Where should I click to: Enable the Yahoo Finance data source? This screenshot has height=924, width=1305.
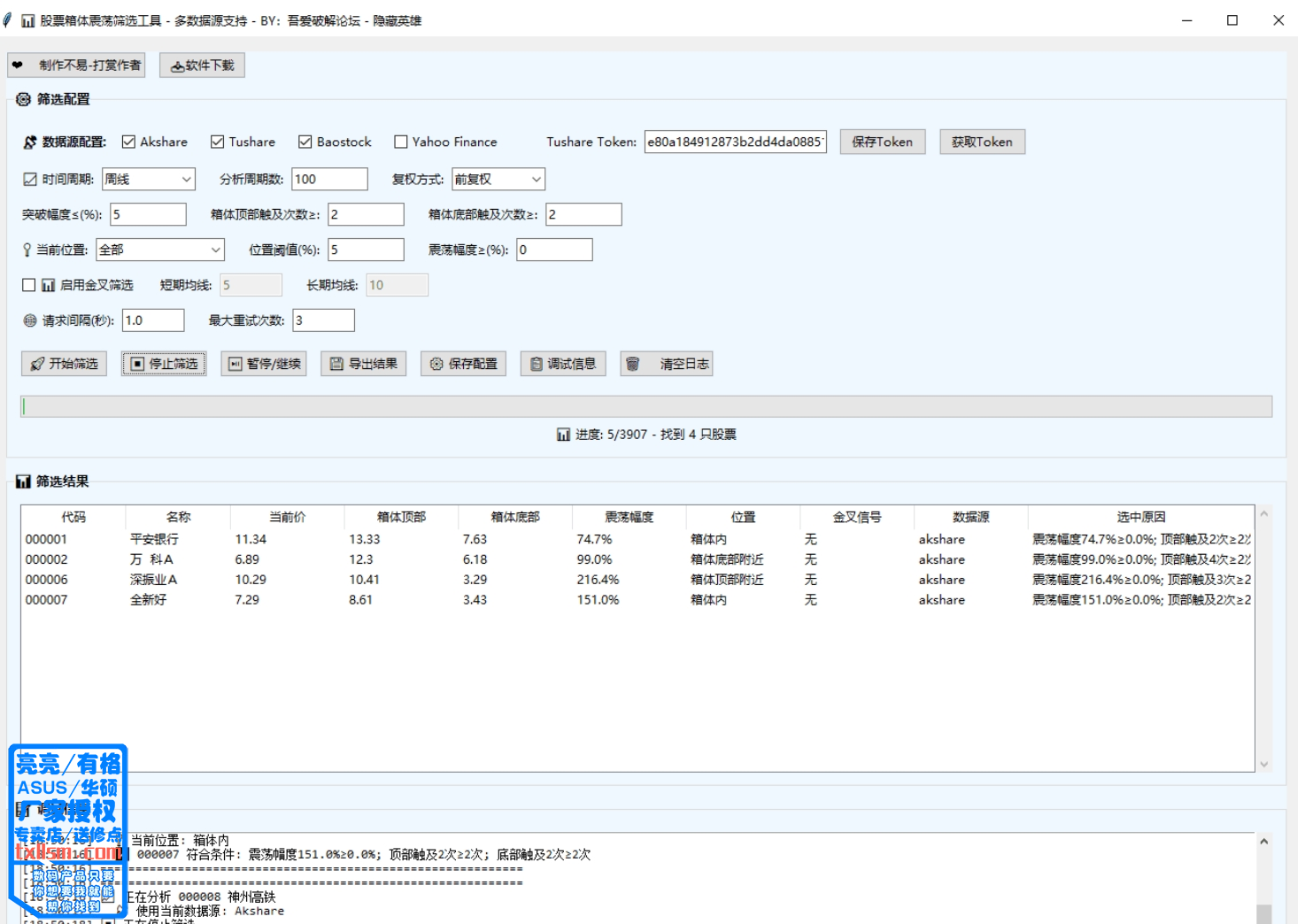click(x=401, y=142)
